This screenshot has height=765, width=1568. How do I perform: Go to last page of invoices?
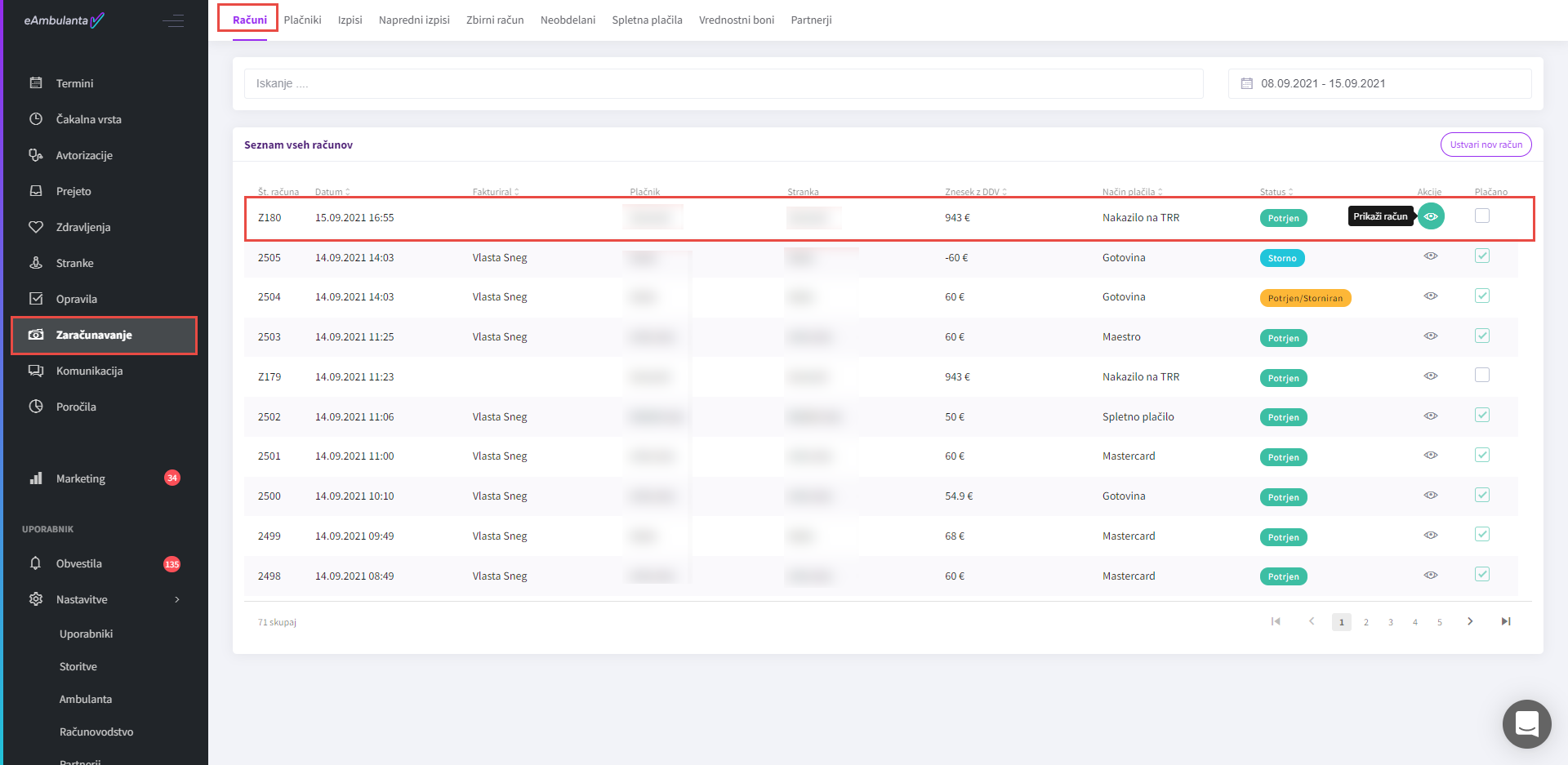point(1505,622)
